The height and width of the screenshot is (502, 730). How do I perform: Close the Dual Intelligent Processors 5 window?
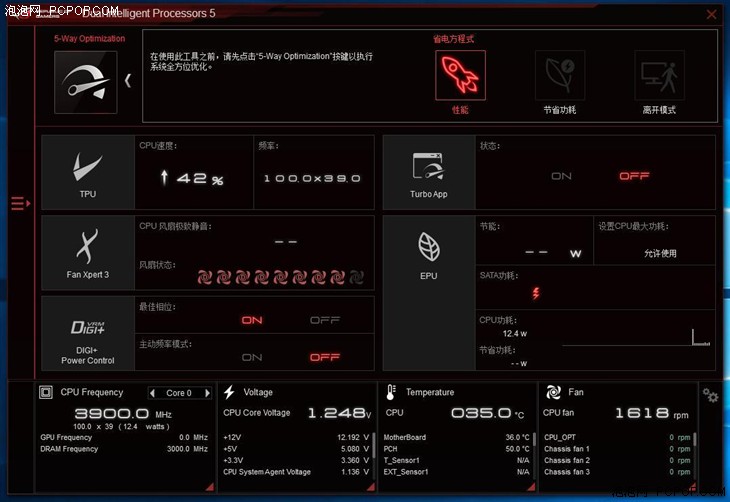point(711,14)
